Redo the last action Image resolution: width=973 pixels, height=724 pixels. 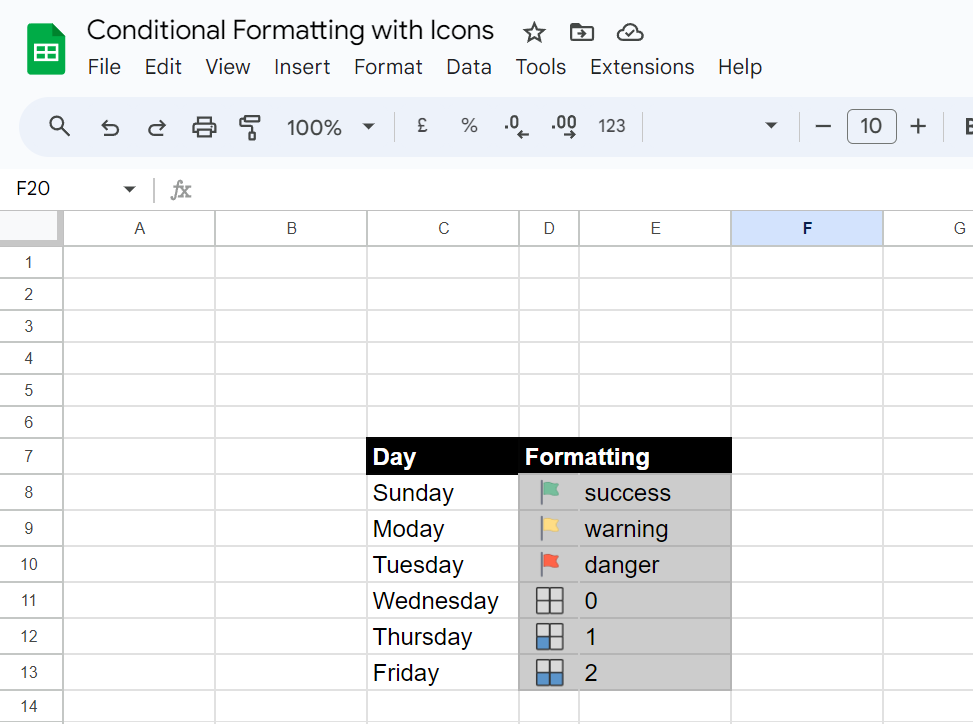[x=157, y=128]
